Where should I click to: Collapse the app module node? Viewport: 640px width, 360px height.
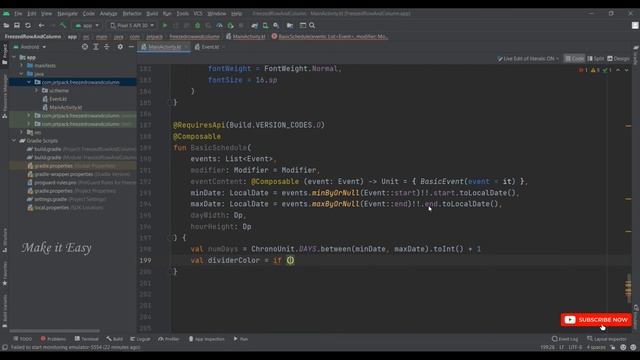14,57
